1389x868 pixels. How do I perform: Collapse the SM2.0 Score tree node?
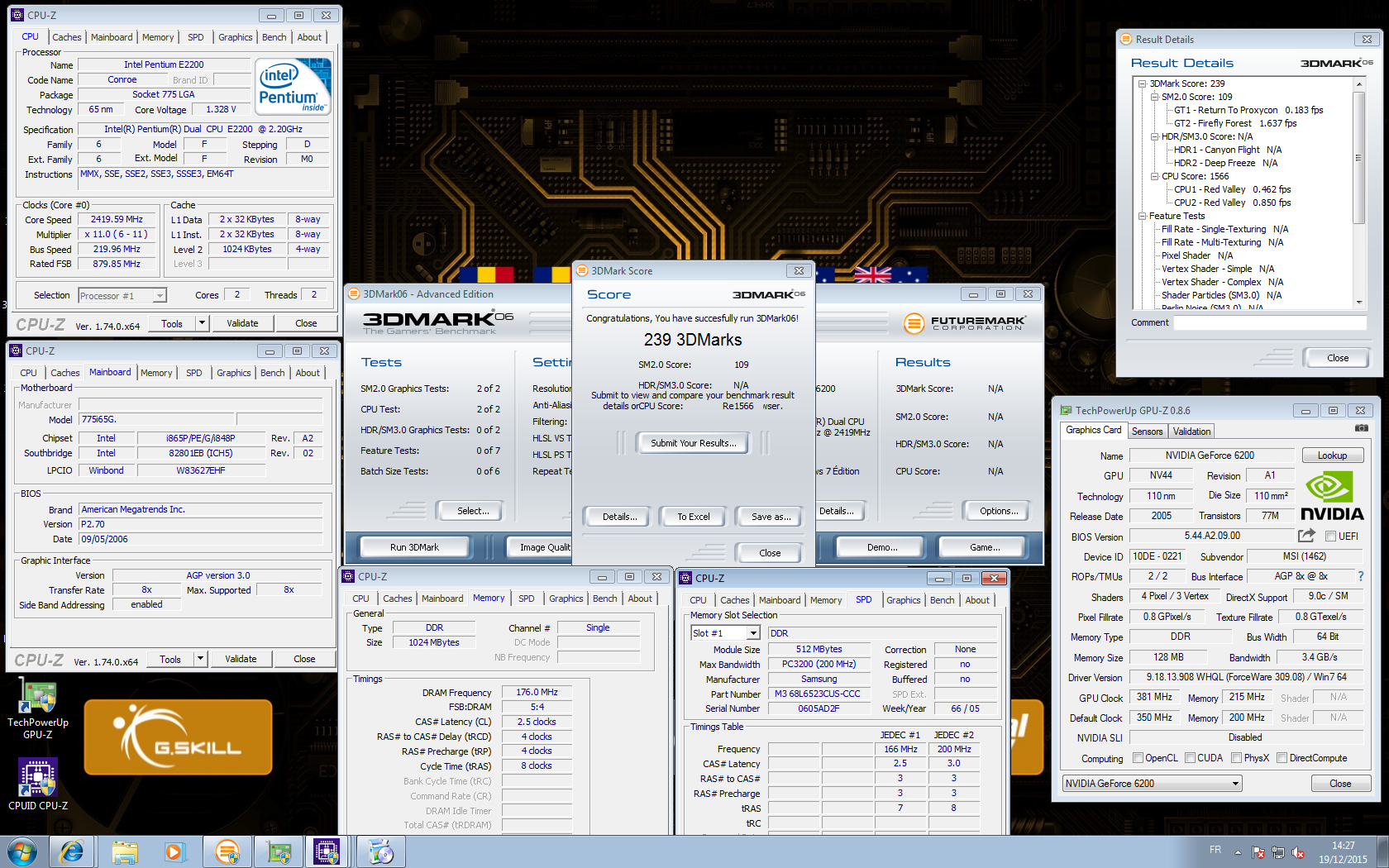1154,97
